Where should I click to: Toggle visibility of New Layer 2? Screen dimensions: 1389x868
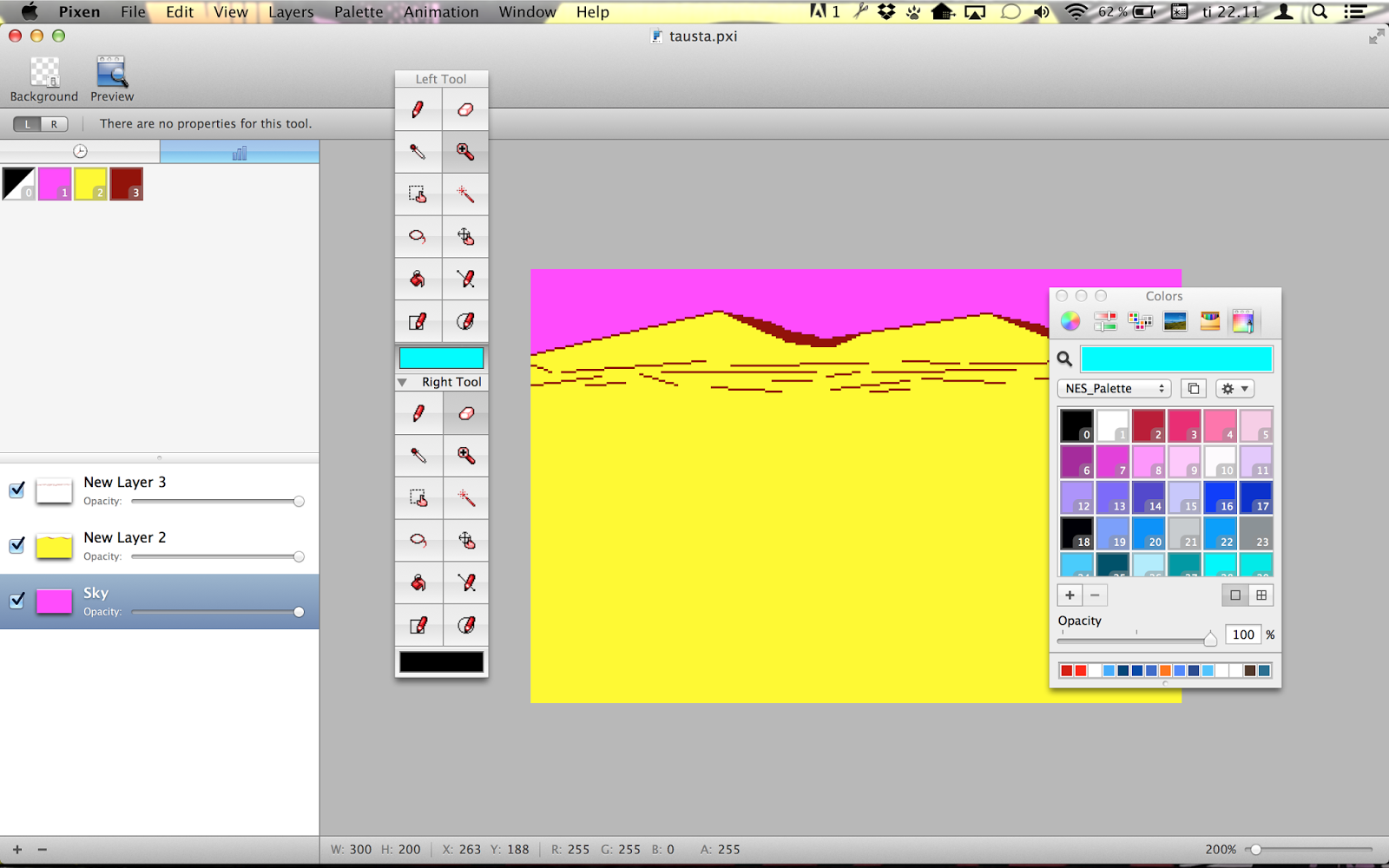pos(16,546)
